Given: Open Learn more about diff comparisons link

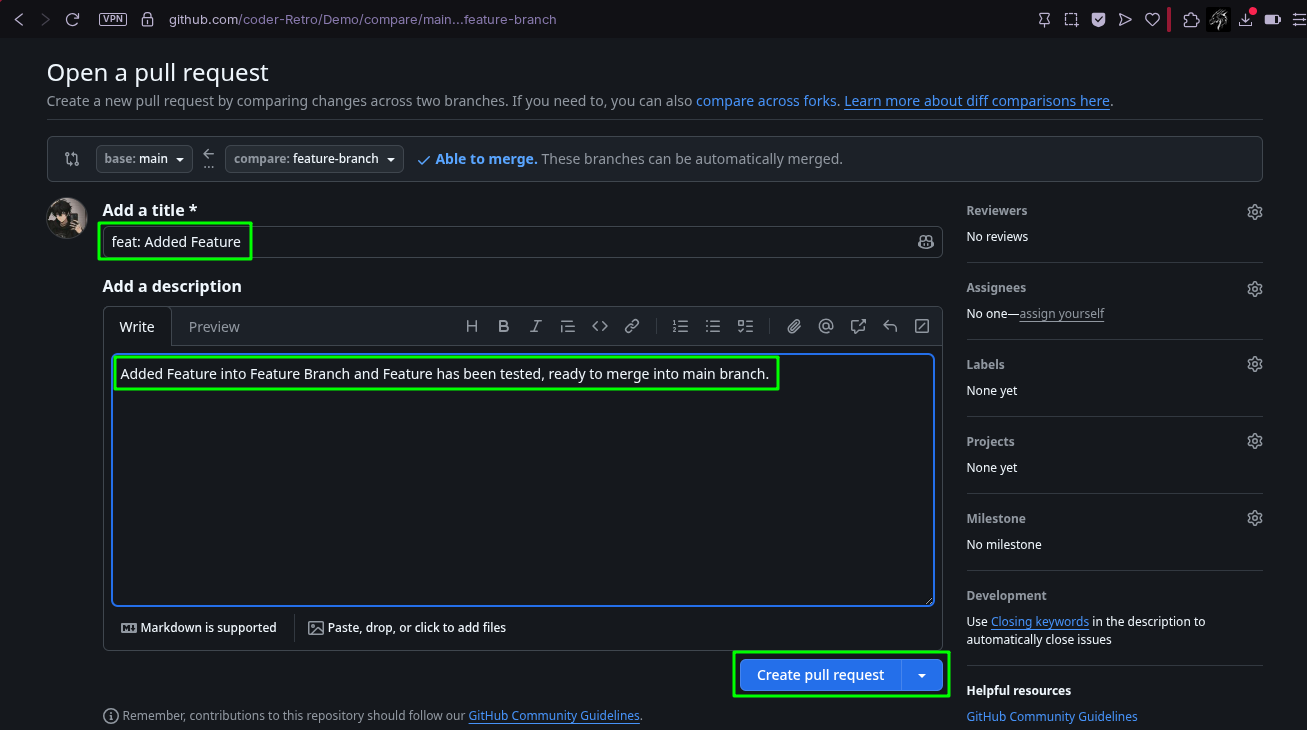Looking at the screenshot, I should click(x=977, y=101).
